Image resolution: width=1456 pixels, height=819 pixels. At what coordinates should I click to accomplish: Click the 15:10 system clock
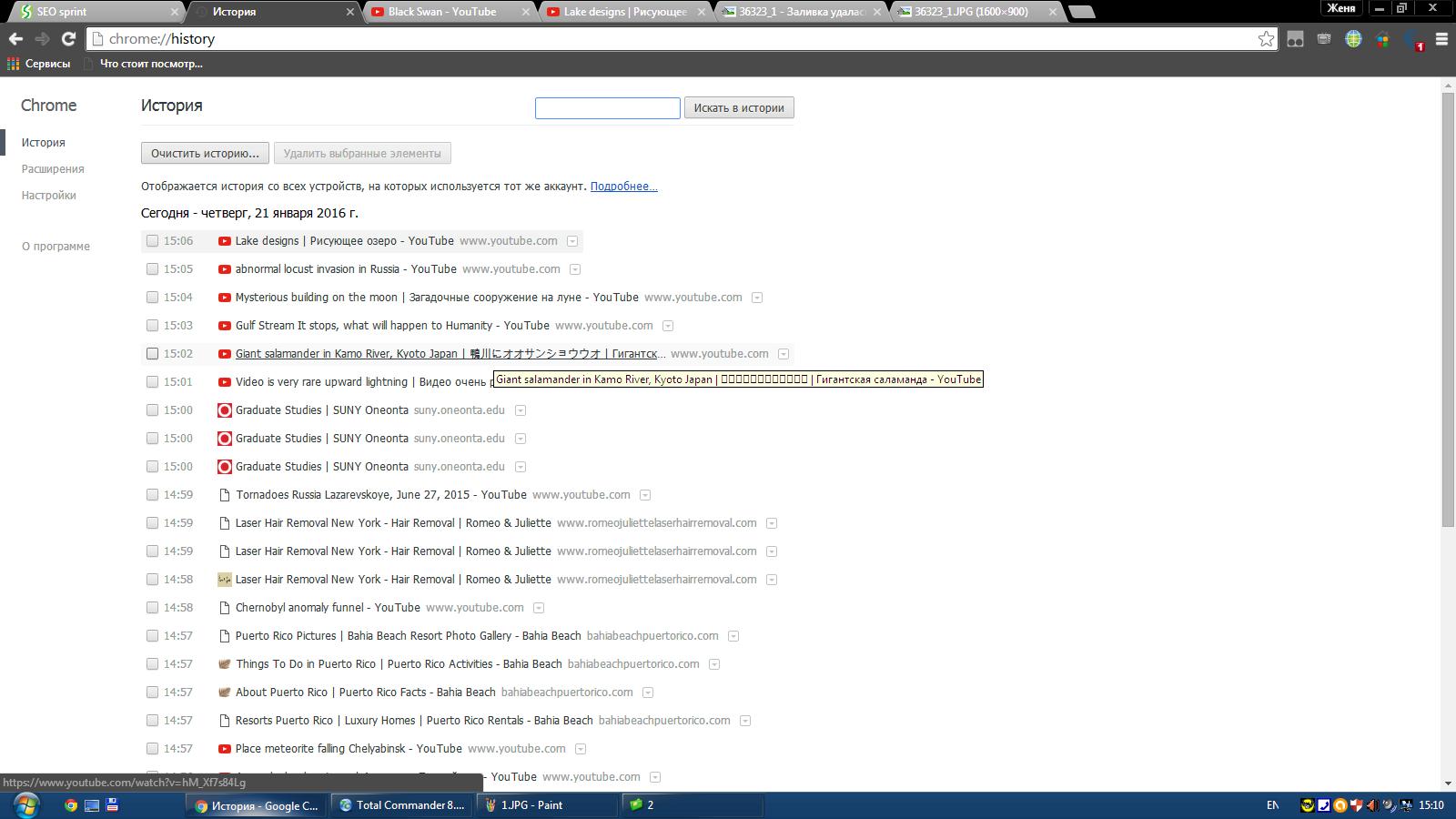(x=1431, y=805)
